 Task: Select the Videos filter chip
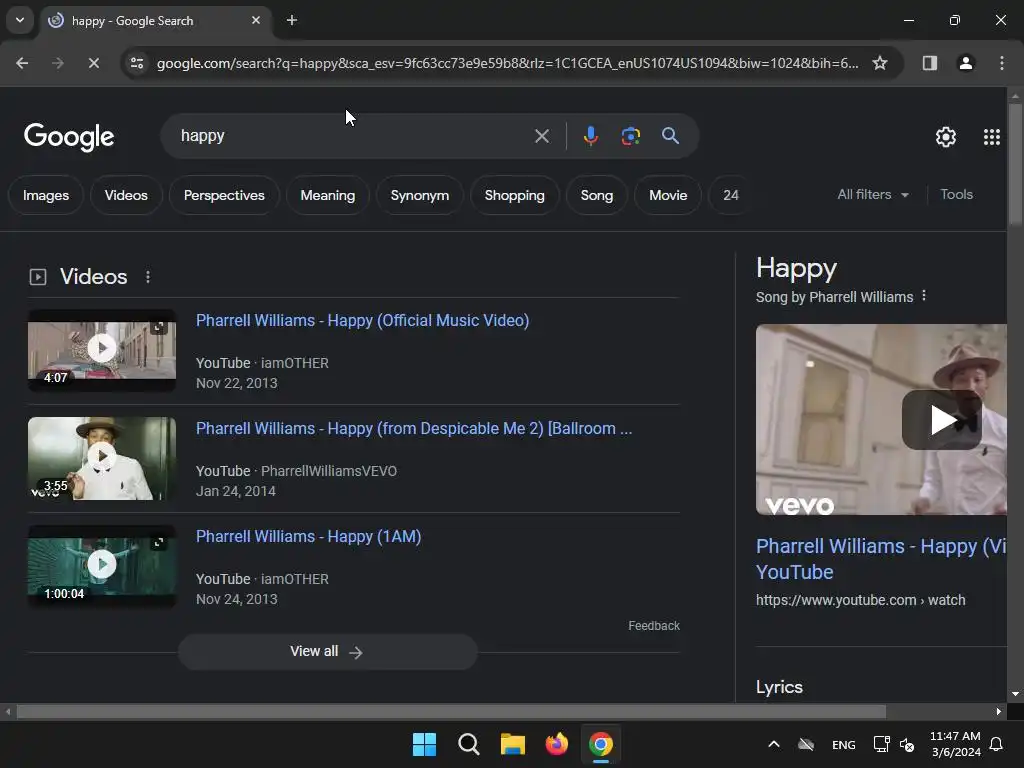pyautogui.click(x=126, y=195)
